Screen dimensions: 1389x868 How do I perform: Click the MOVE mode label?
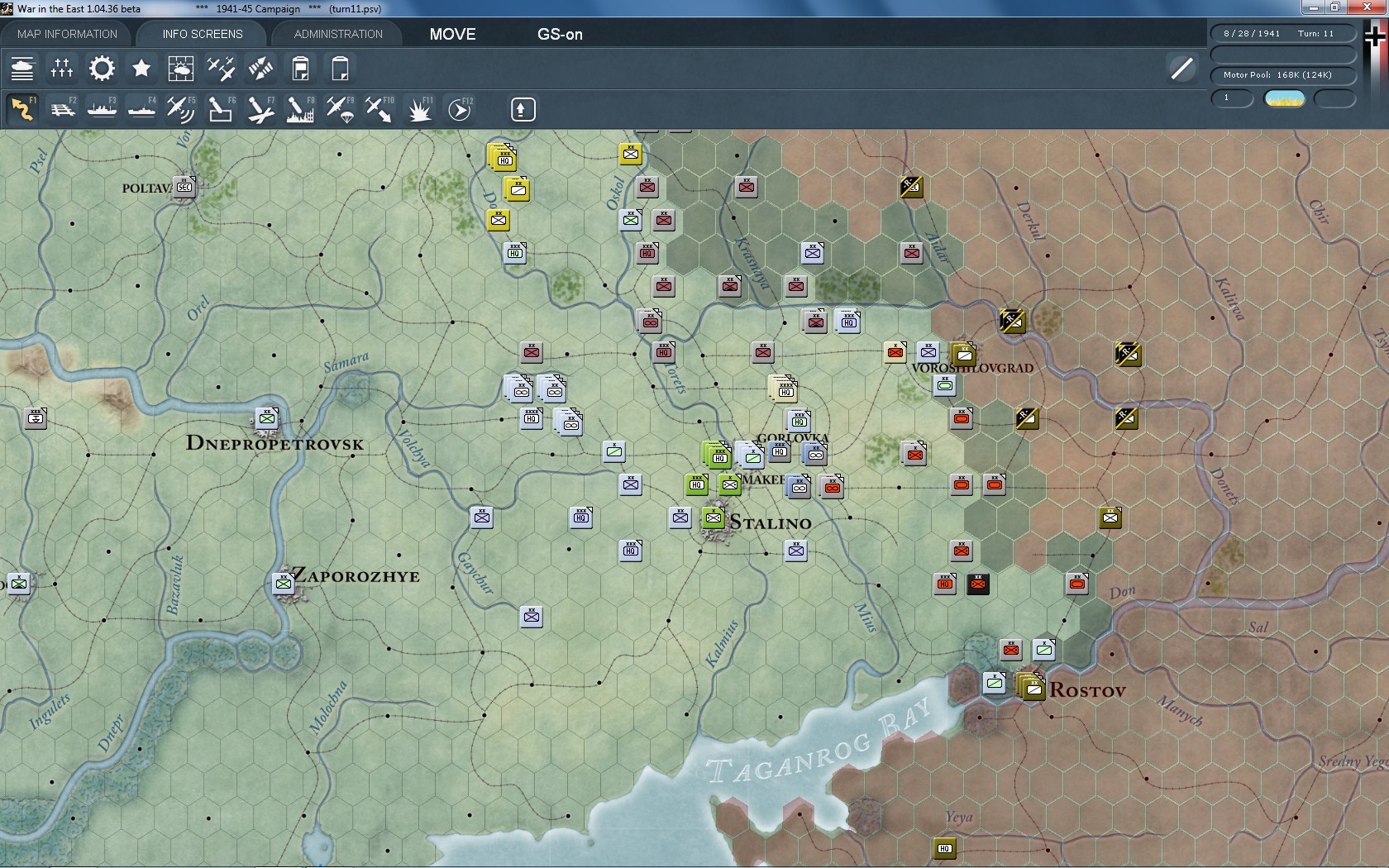(452, 34)
